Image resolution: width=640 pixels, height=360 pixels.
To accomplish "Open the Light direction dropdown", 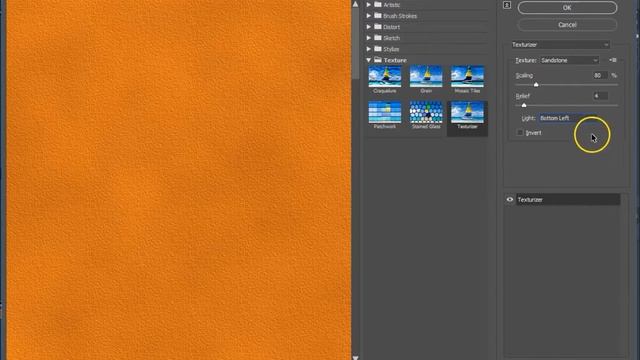I will [x=568, y=118].
